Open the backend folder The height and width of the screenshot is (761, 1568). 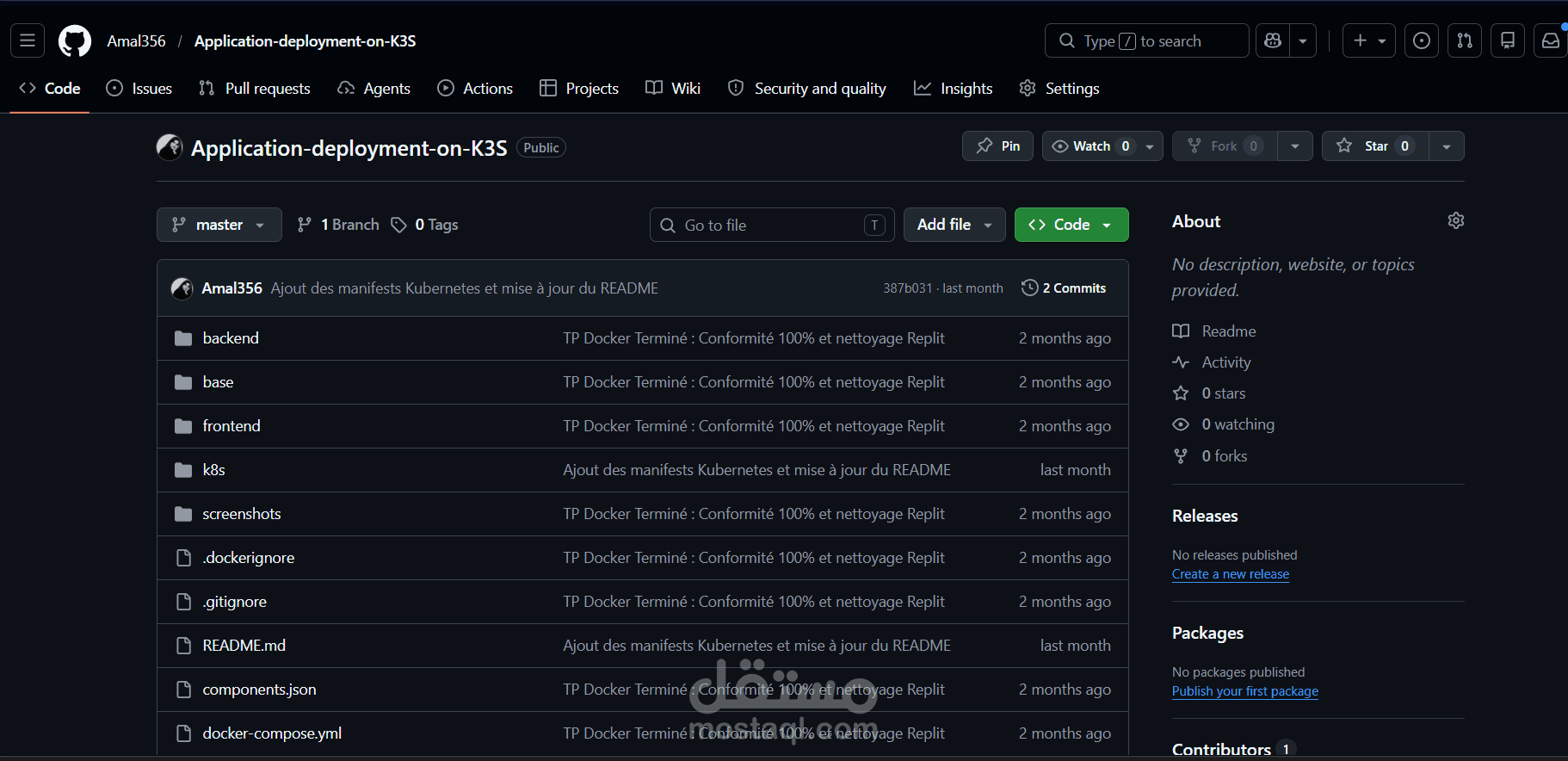point(231,338)
